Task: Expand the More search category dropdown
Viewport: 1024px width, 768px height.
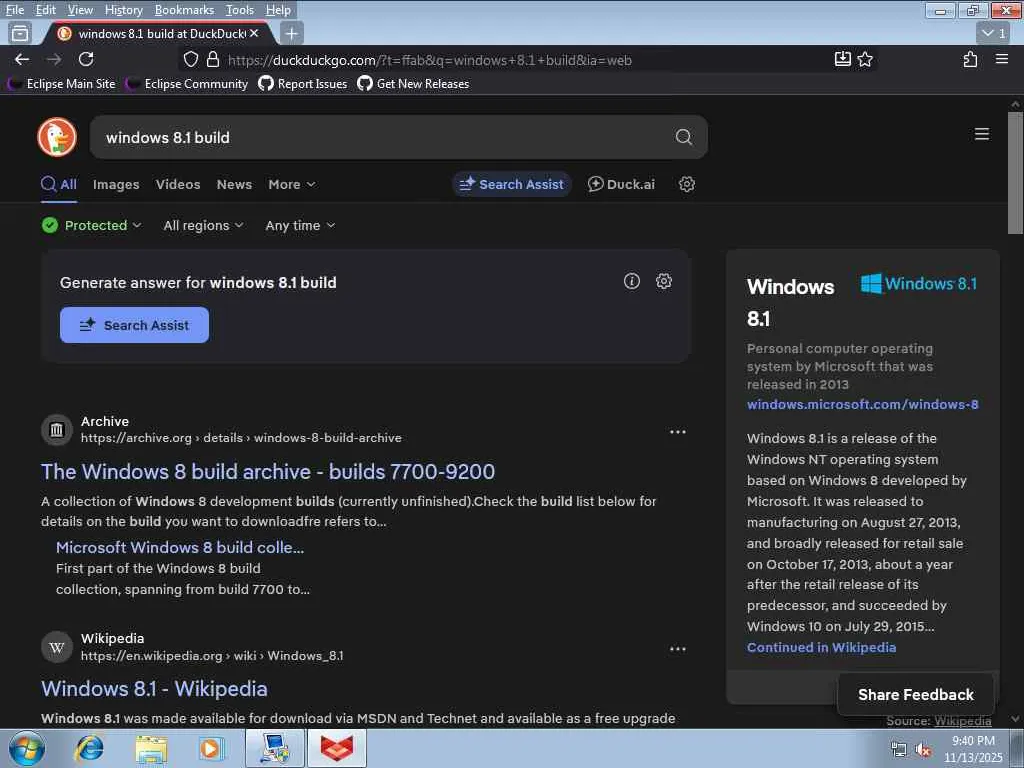Action: (x=291, y=185)
